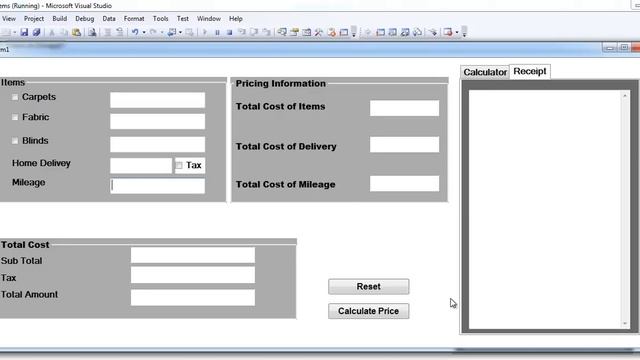Click the receipt scrollbar up arrow
This screenshot has width=640, height=360.
click(x=625, y=96)
